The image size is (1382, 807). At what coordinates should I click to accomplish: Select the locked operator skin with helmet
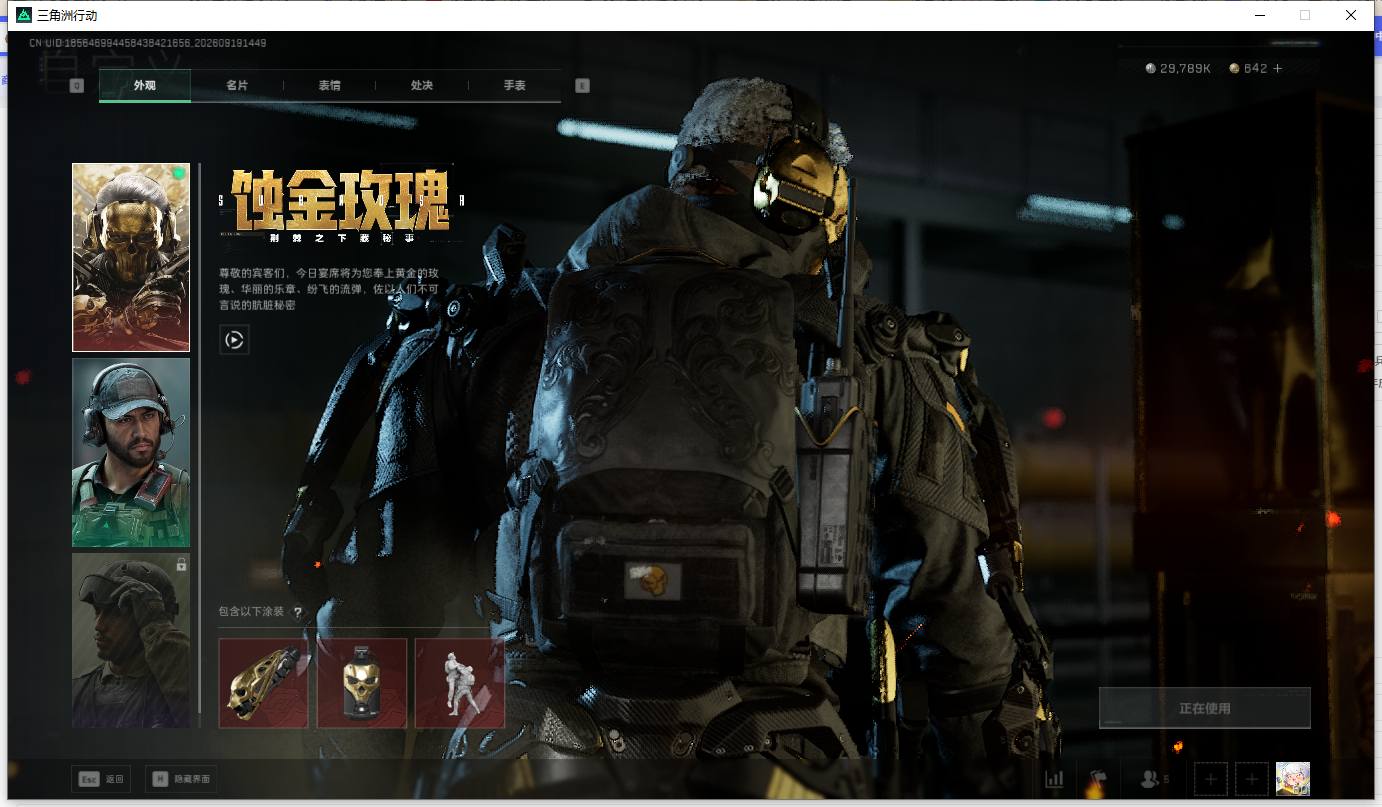(131, 640)
